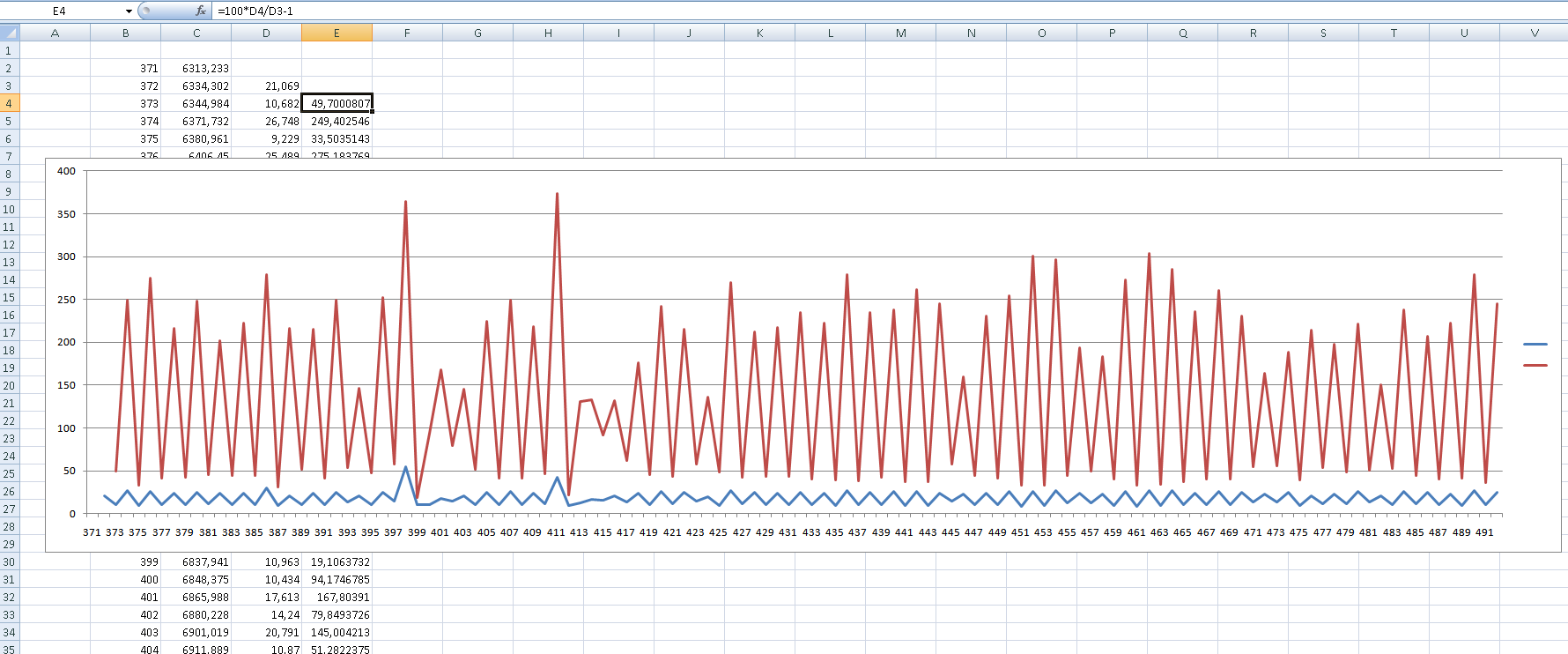Click the Name Box showing E4

(62, 11)
